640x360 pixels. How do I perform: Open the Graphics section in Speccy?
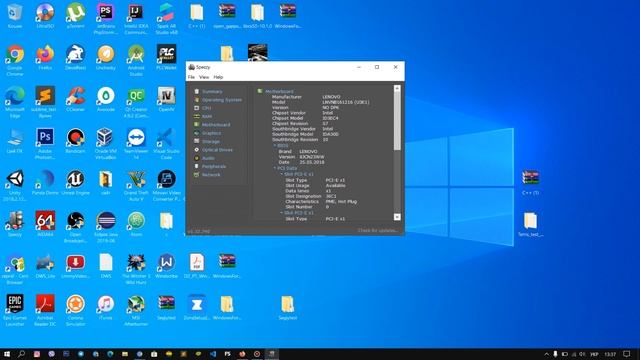tap(211, 133)
